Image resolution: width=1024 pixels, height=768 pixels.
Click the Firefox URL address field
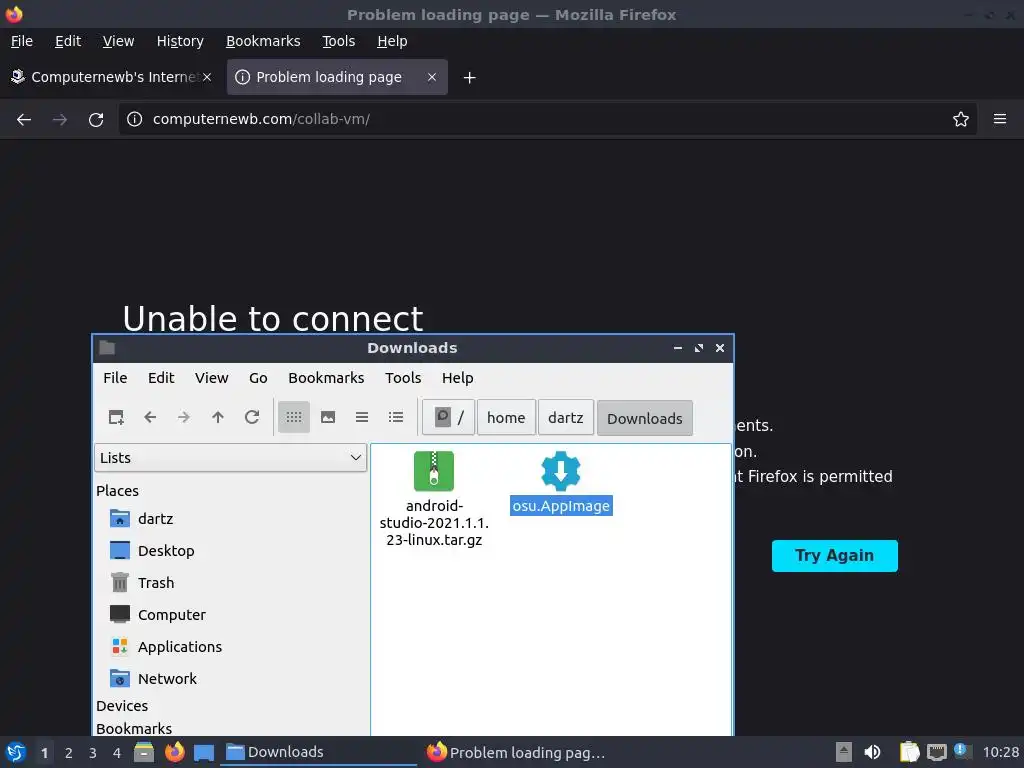pyautogui.click(x=549, y=120)
